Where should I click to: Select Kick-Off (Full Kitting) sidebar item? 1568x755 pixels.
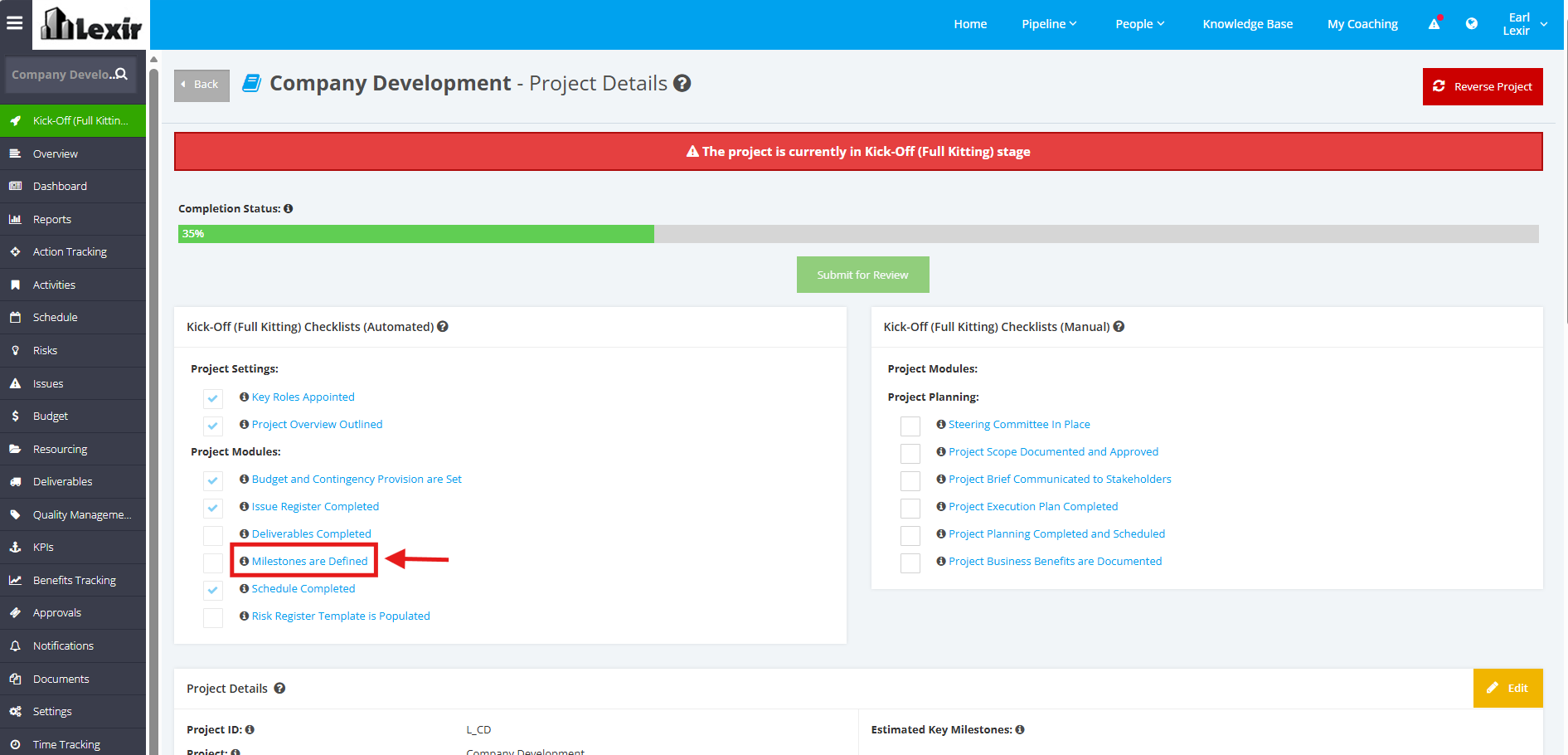[73, 120]
